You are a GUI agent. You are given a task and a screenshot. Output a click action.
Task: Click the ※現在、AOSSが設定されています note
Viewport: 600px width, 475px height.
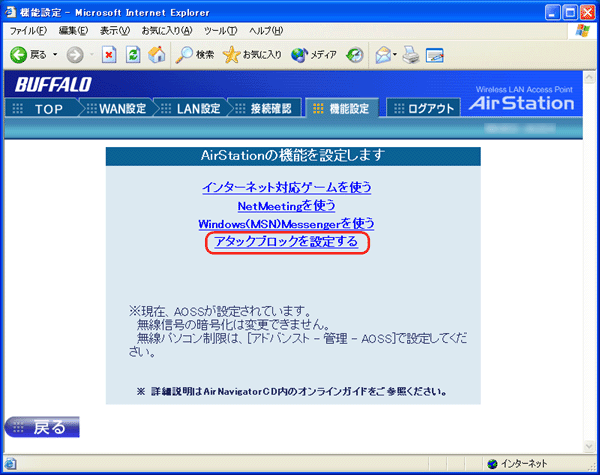221,311
